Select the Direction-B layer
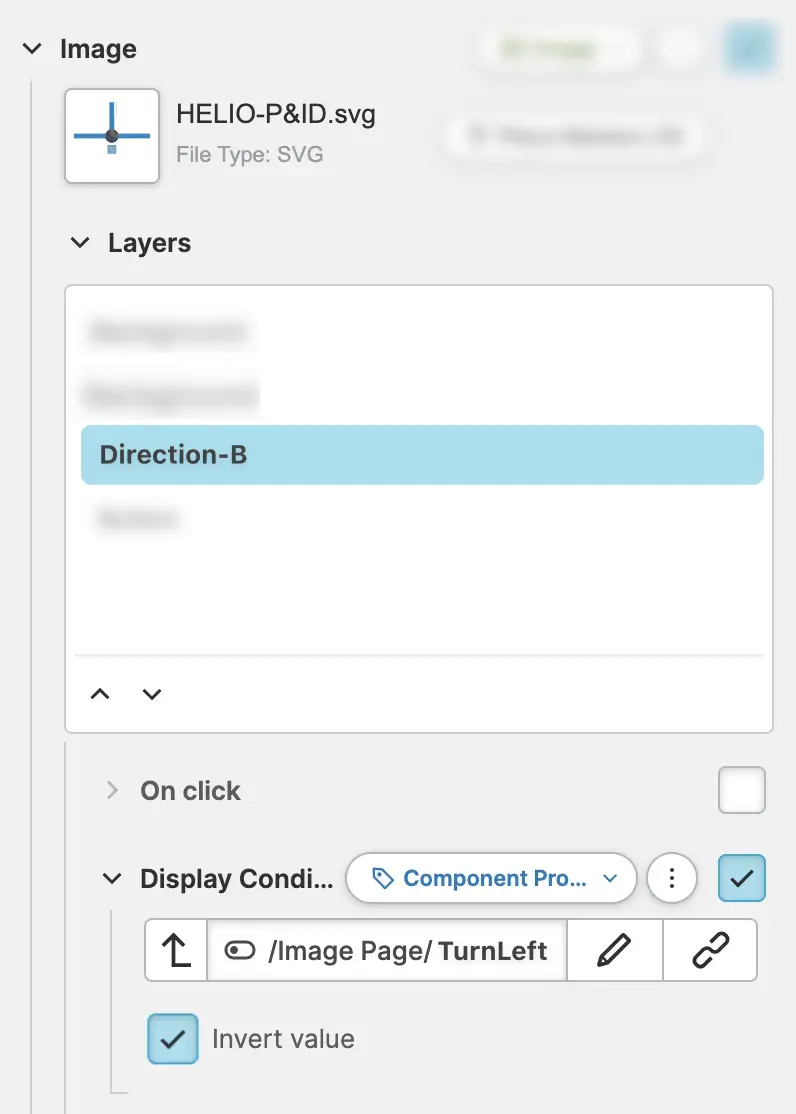The width and height of the screenshot is (796, 1114). click(x=422, y=455)
